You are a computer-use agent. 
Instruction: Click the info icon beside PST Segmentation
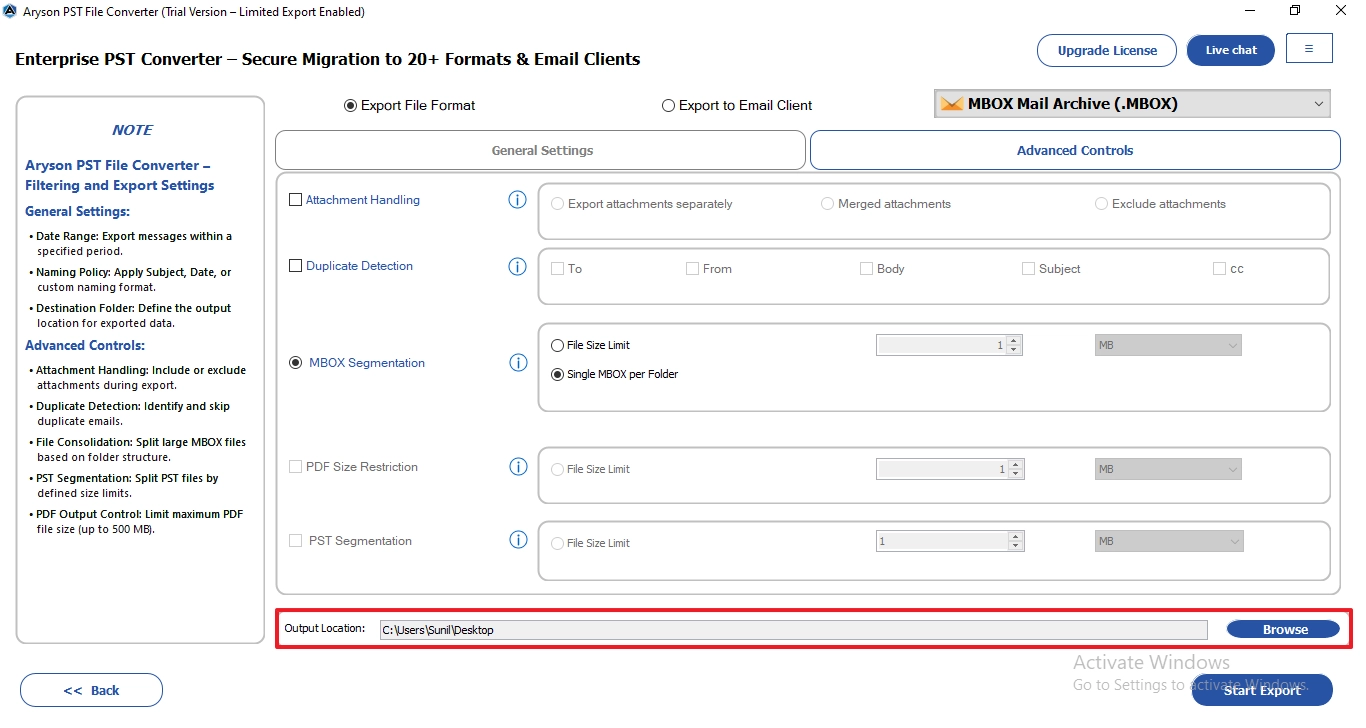[518, 540]
